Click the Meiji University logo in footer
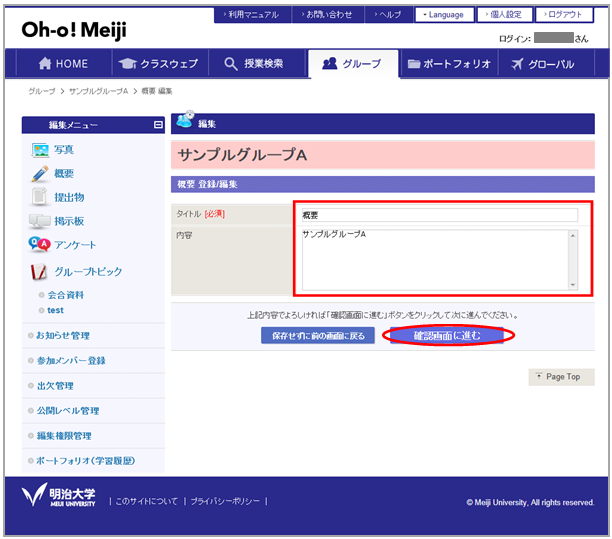This screenshot has width=612, height=539. point(59,495)
